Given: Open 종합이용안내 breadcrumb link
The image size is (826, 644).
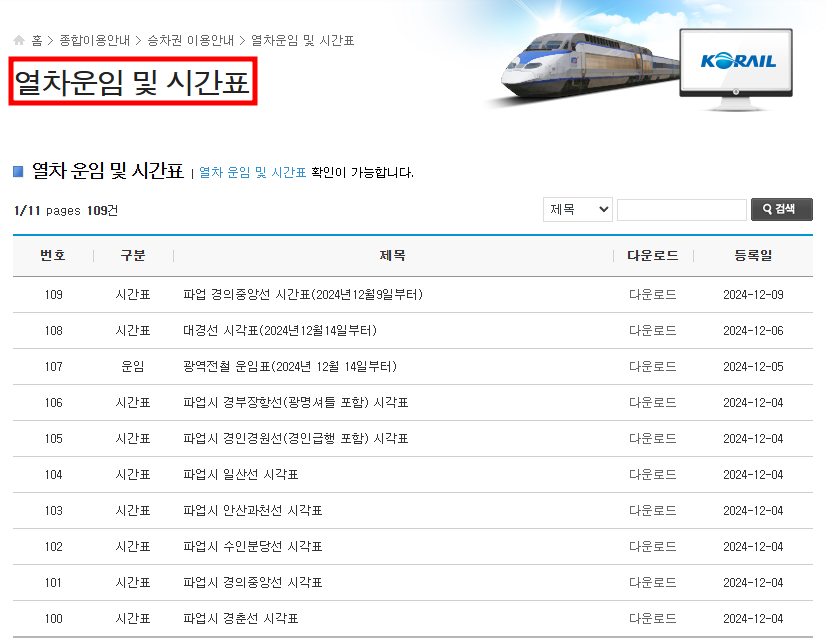Looking at the screenshot, I should (x=94, y=41).
